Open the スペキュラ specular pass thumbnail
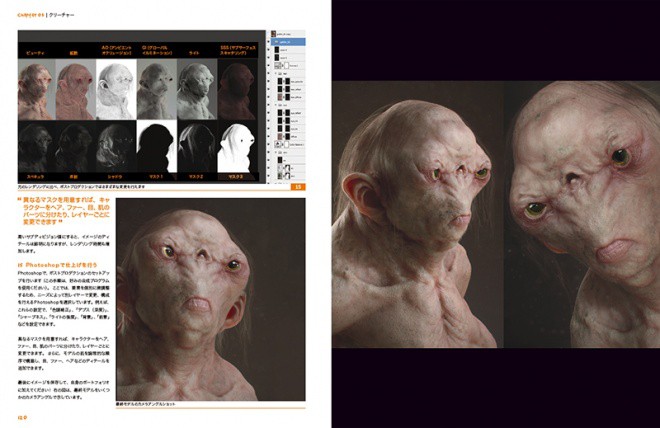Viewport: 660px width, 428px height. click(x=37, y=146)
